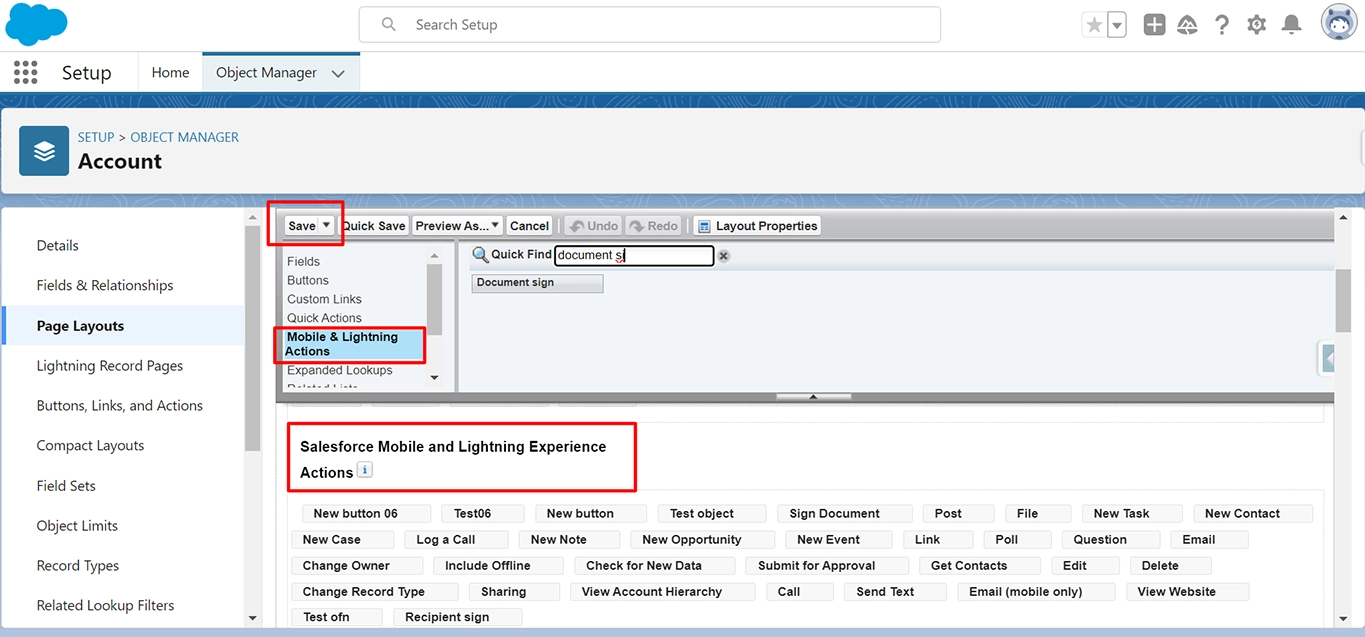The width and height of the screenshot is (1365, 637).
Task: Select the Get Contacts action
Action: (x=979, y=565)
